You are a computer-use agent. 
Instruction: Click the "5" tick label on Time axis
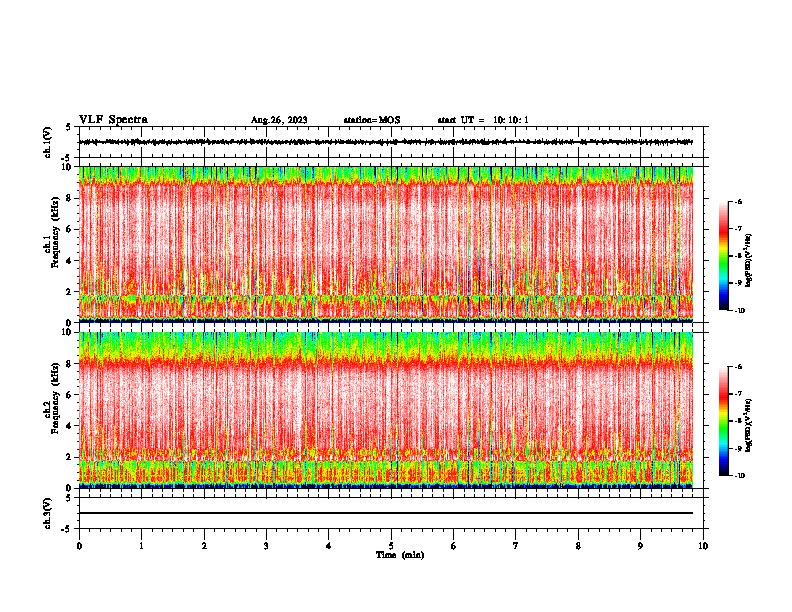[391, 546]
